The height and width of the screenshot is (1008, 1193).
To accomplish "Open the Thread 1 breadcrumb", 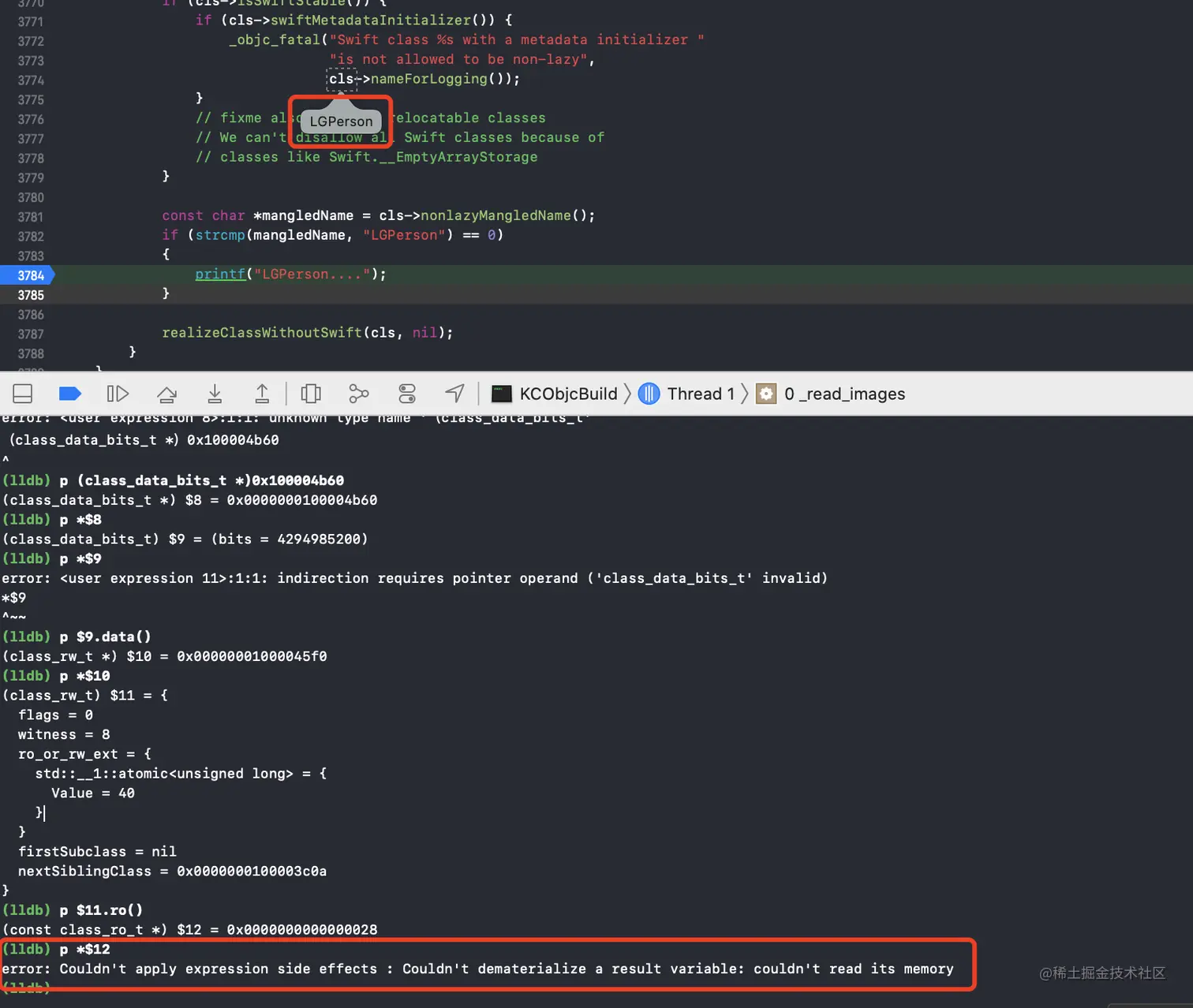I will coord(686,394).
